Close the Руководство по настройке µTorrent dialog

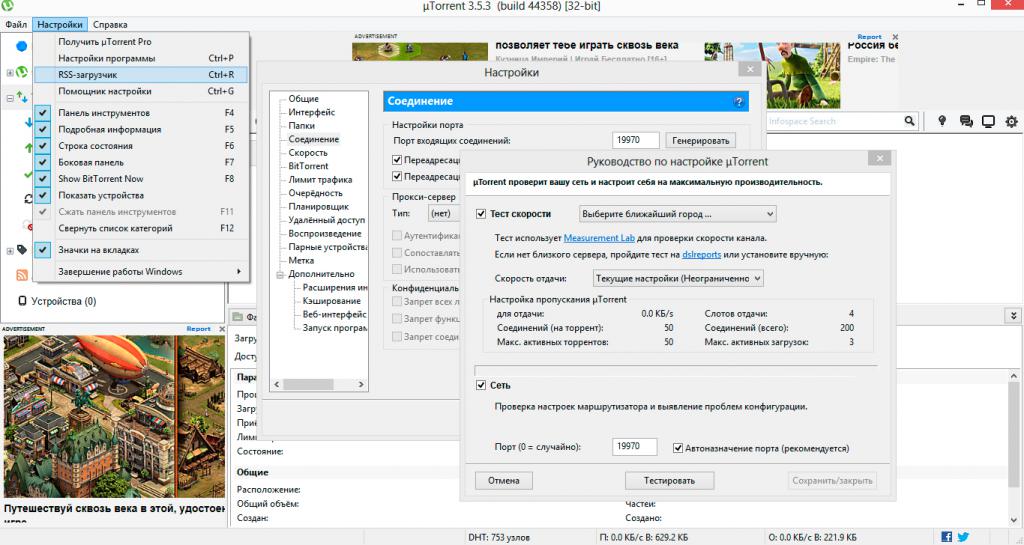(880, 158)
